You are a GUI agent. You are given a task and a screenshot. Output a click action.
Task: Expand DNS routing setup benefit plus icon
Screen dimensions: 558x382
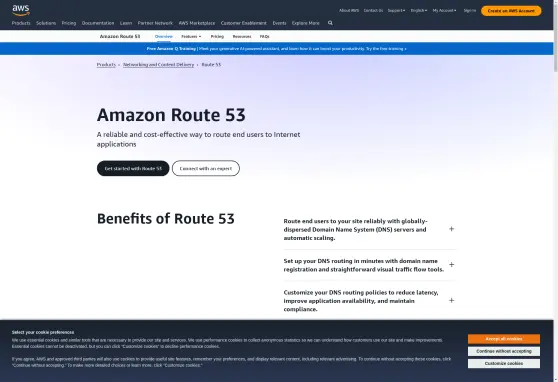(x=452, y=265)
